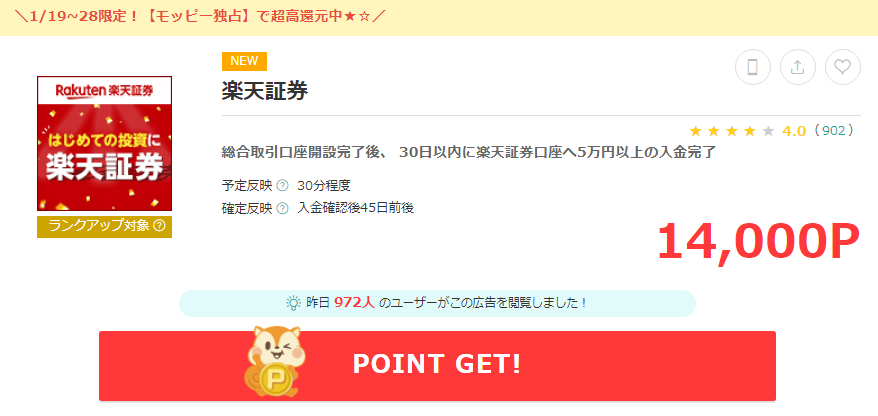
Task: Open the 902 reviews link
Action: (x=834, y=131)
